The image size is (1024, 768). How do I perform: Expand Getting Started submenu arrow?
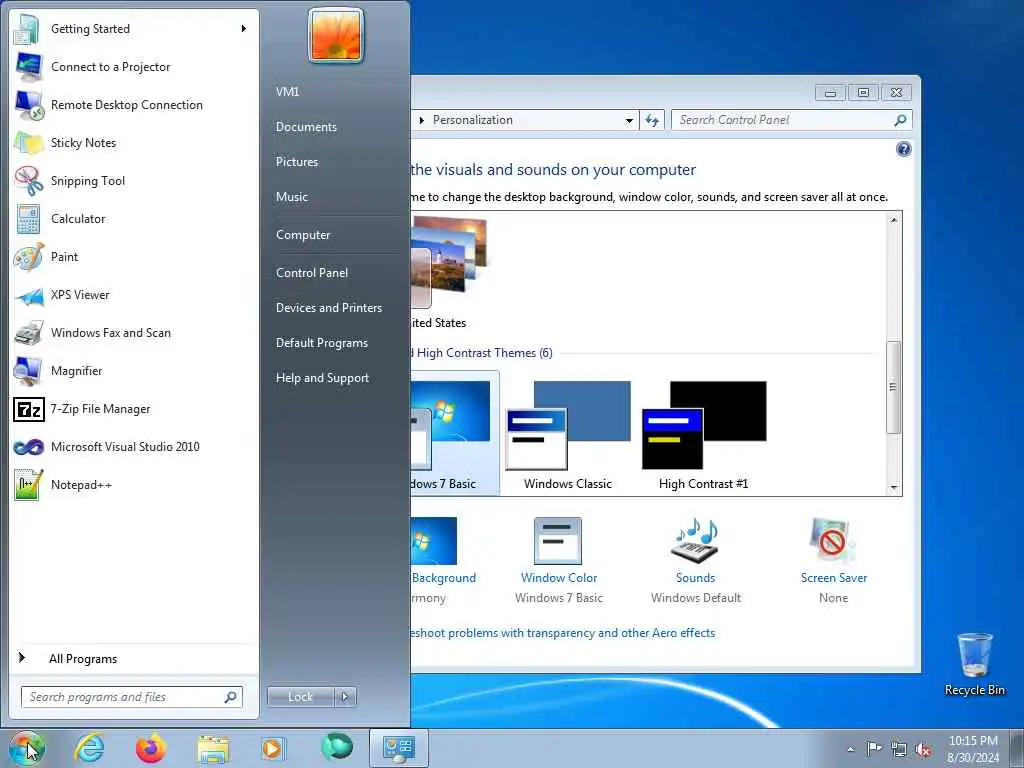point(244,29)
